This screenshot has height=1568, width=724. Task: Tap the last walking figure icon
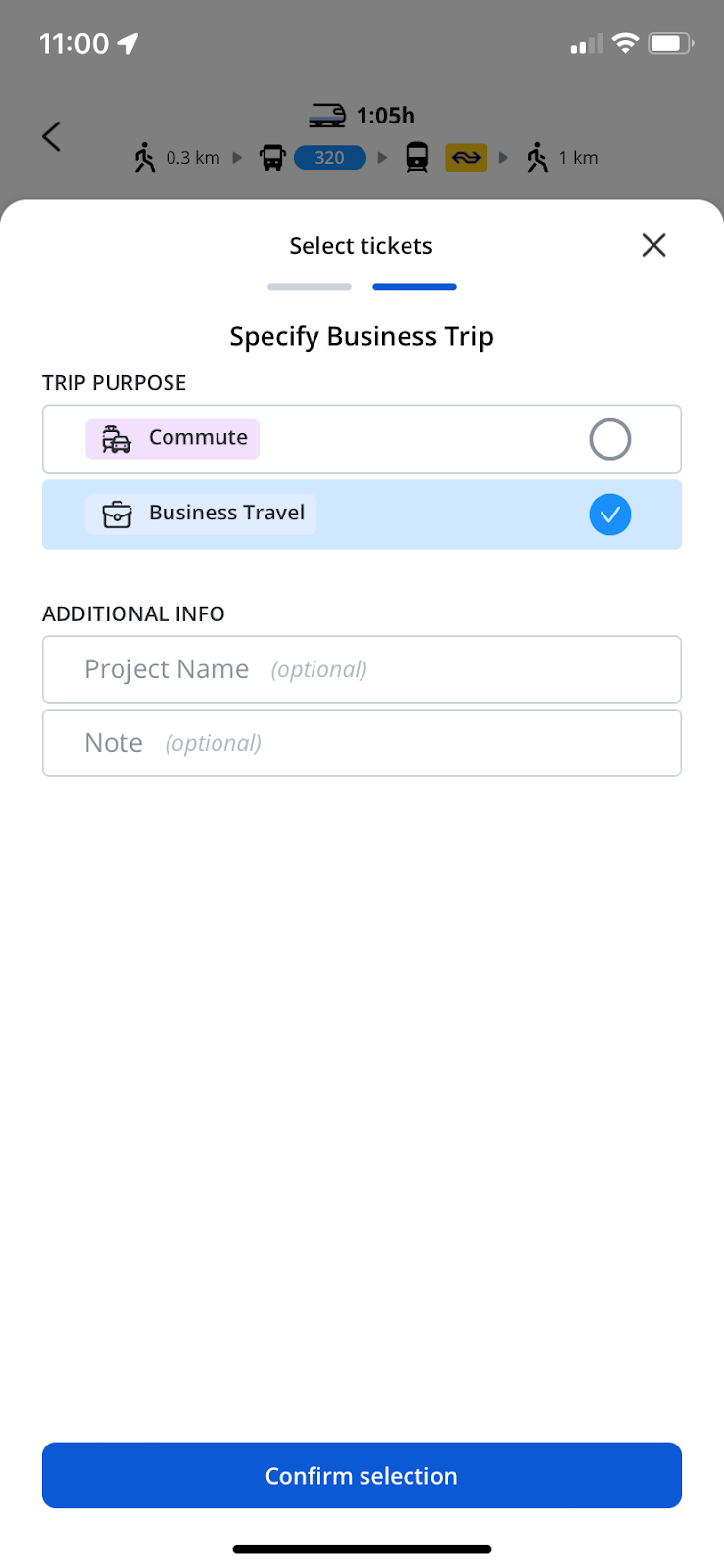coord(537,158)
